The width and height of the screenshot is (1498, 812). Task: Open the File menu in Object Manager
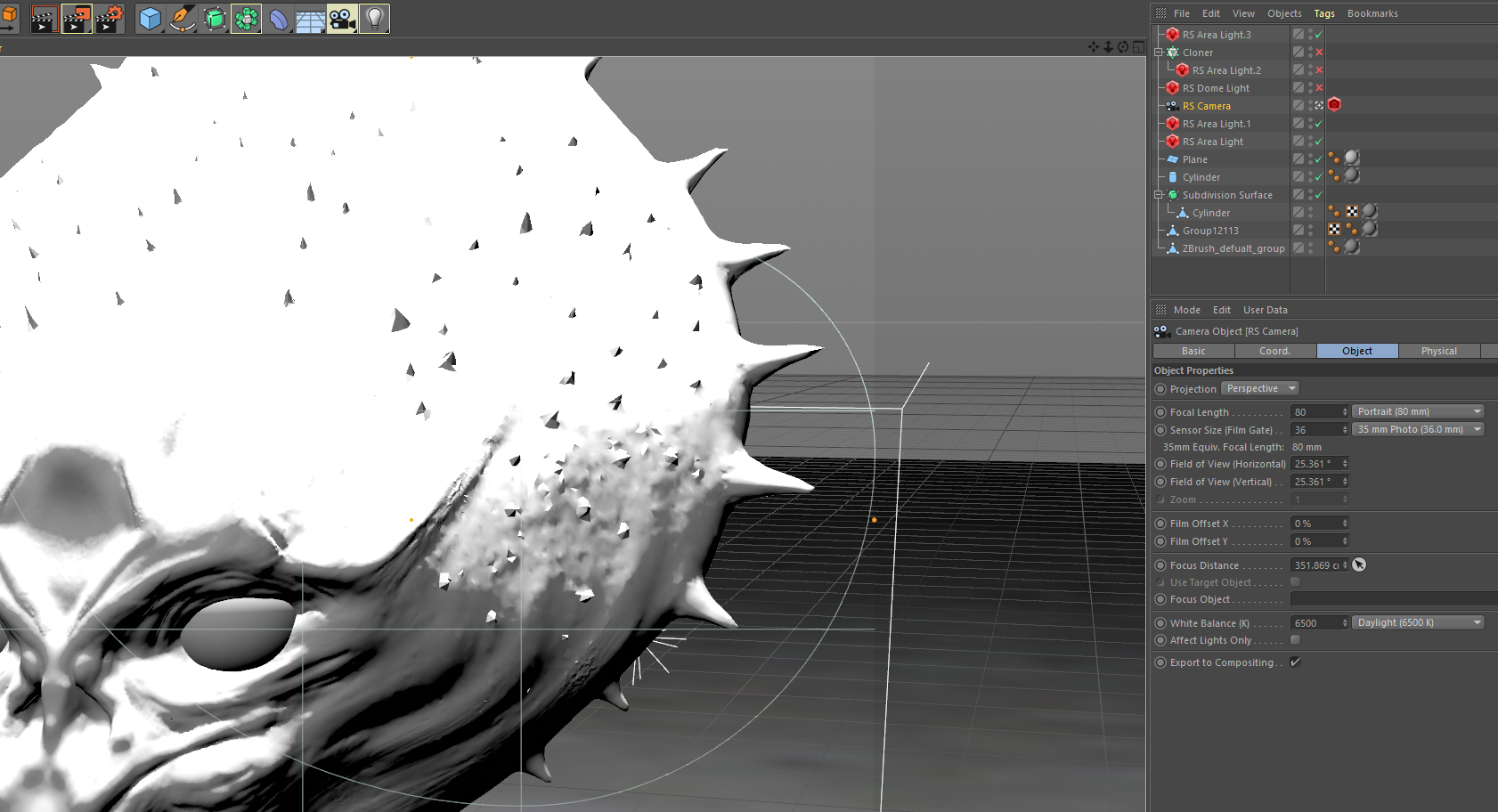[x=1182, y=13]
